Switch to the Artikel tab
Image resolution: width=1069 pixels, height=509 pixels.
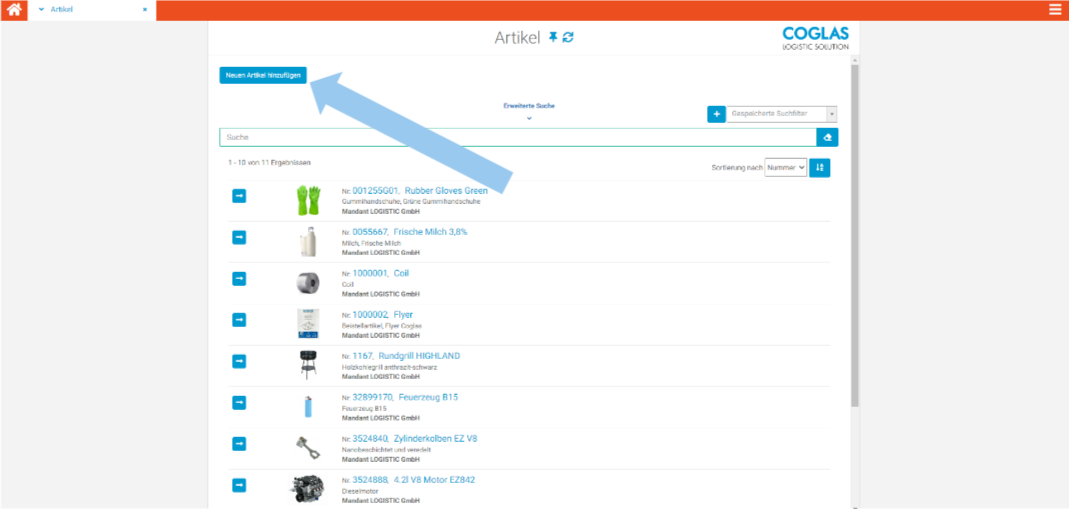pos(62,10)
